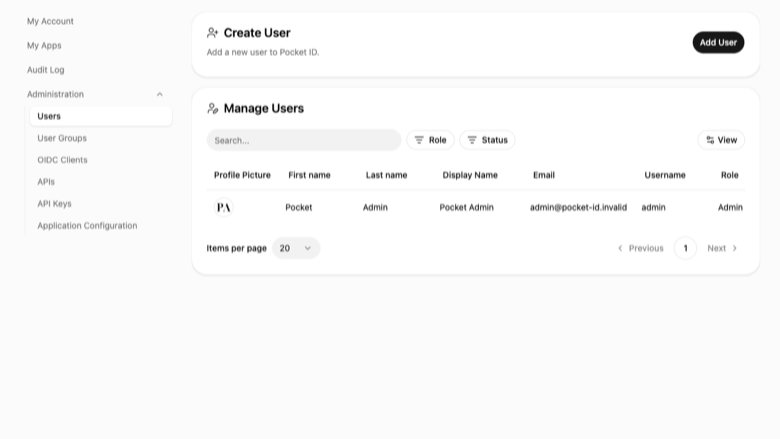Open the Status filter
This screenshot has width=780, height=439.
487,140
